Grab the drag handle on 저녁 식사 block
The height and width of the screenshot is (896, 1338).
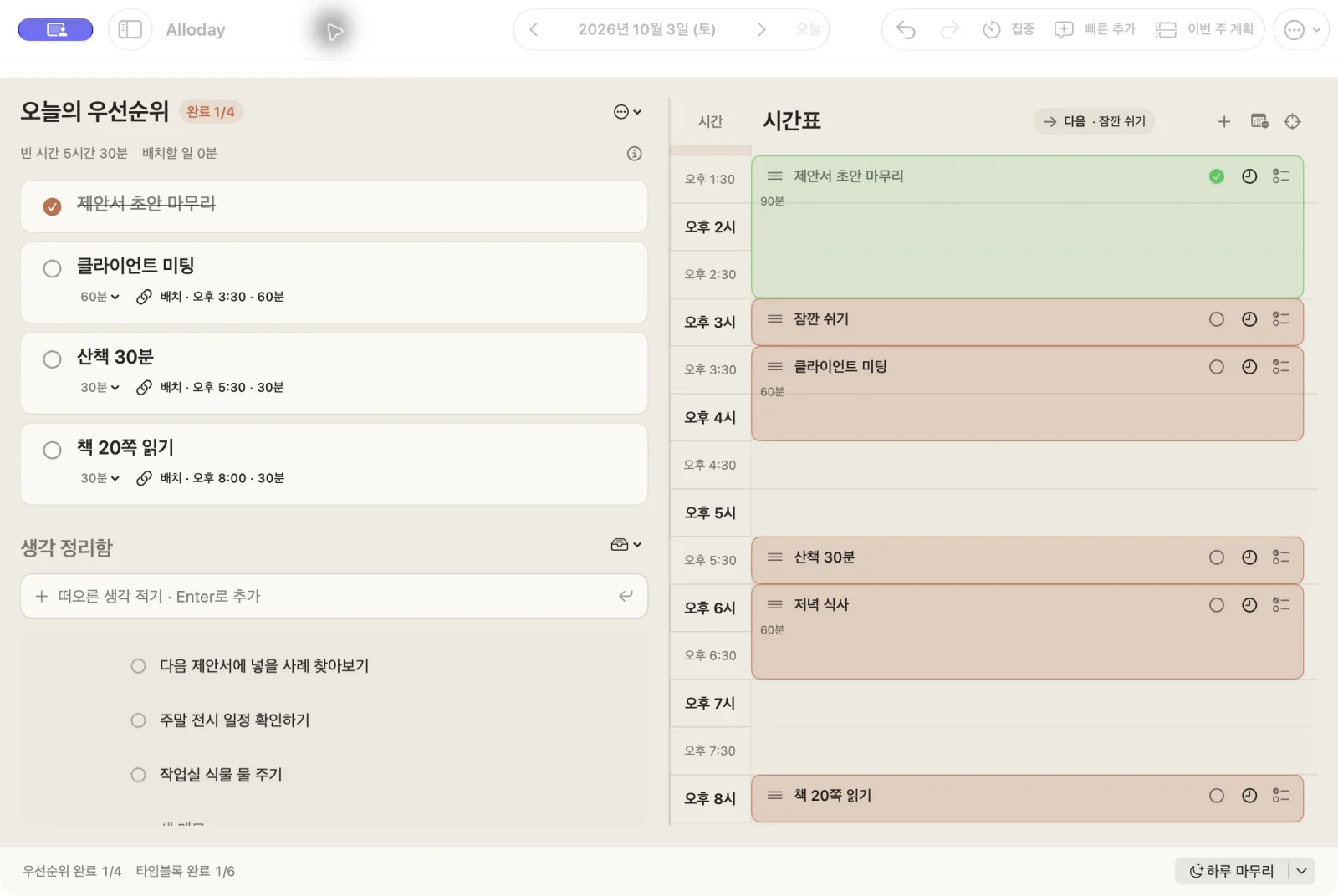tap(775, 605)
